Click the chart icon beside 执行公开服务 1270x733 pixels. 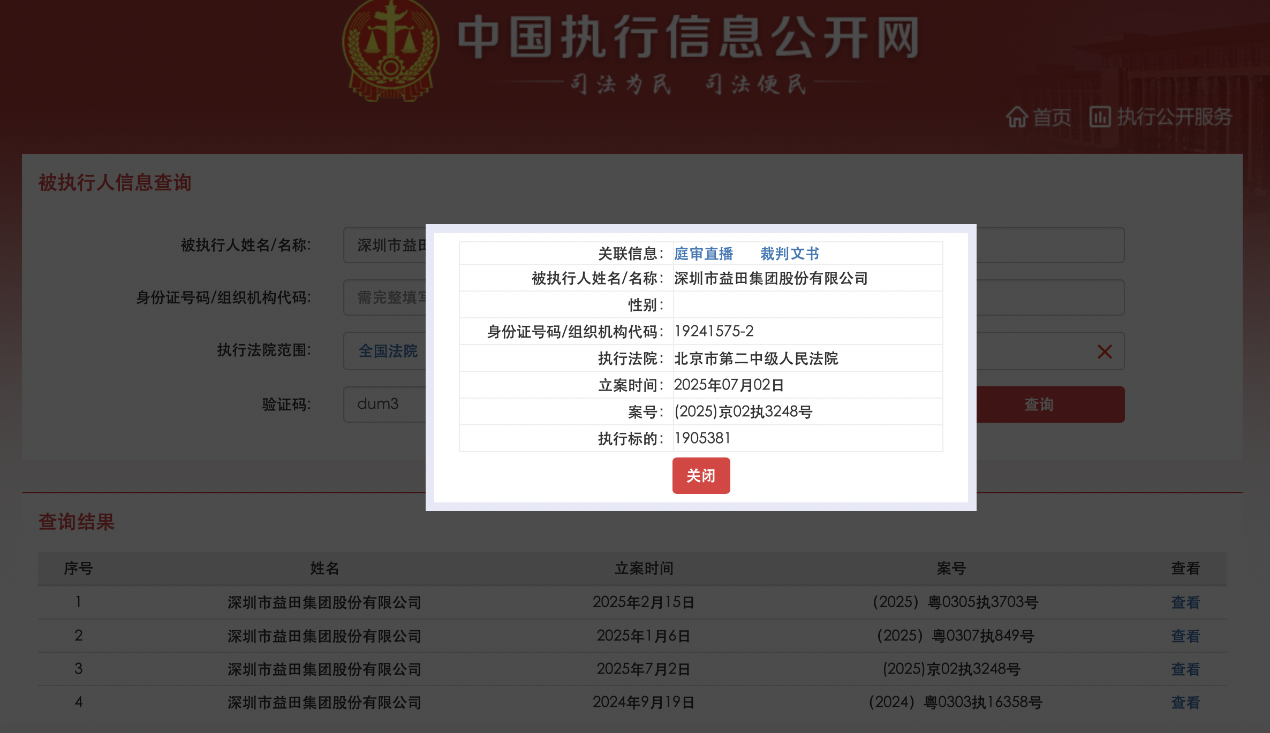(1101, 117)
